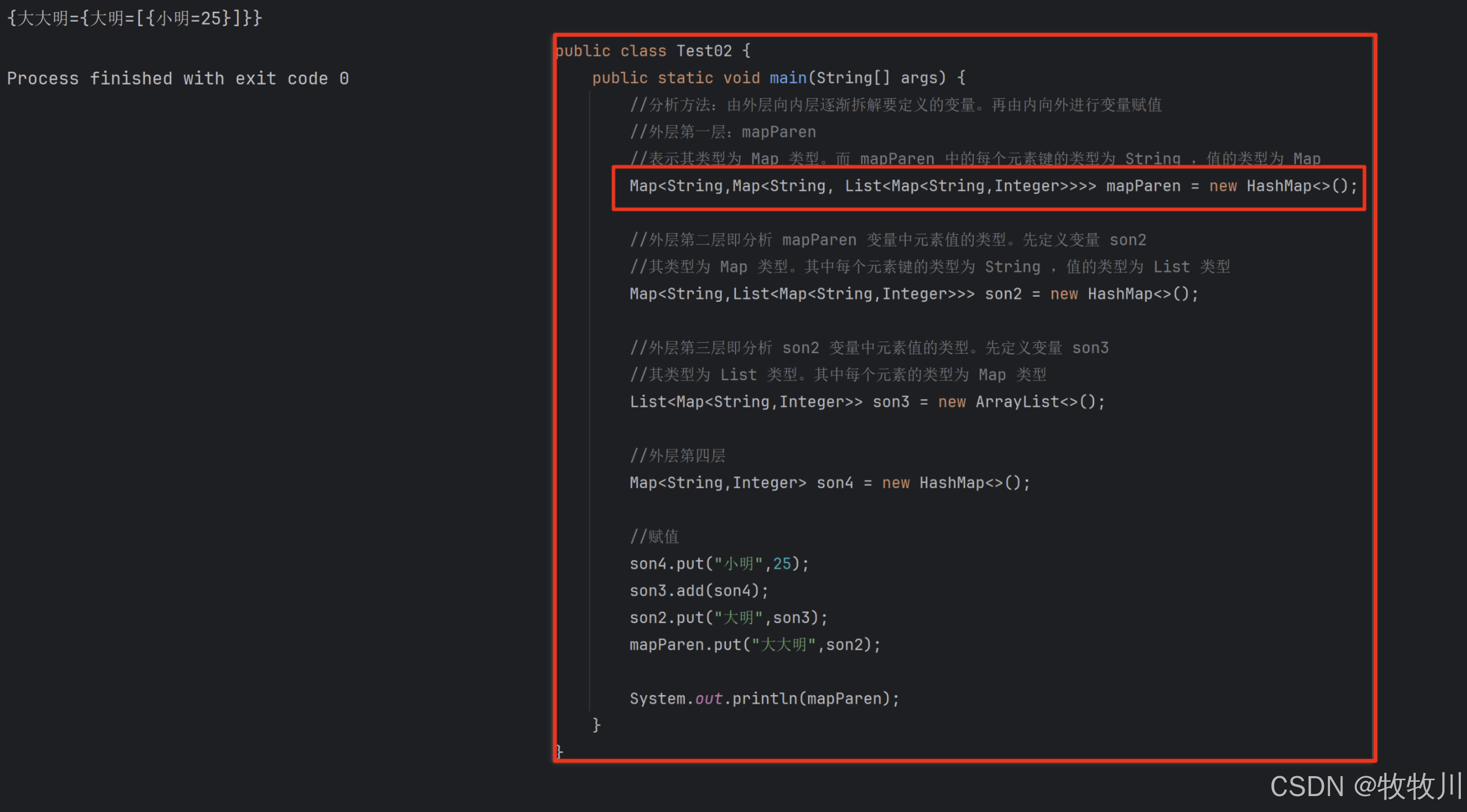Click the 'CSDN @牧牧川' watermark text
The image size is (1467, 812).
point(1366,786)
